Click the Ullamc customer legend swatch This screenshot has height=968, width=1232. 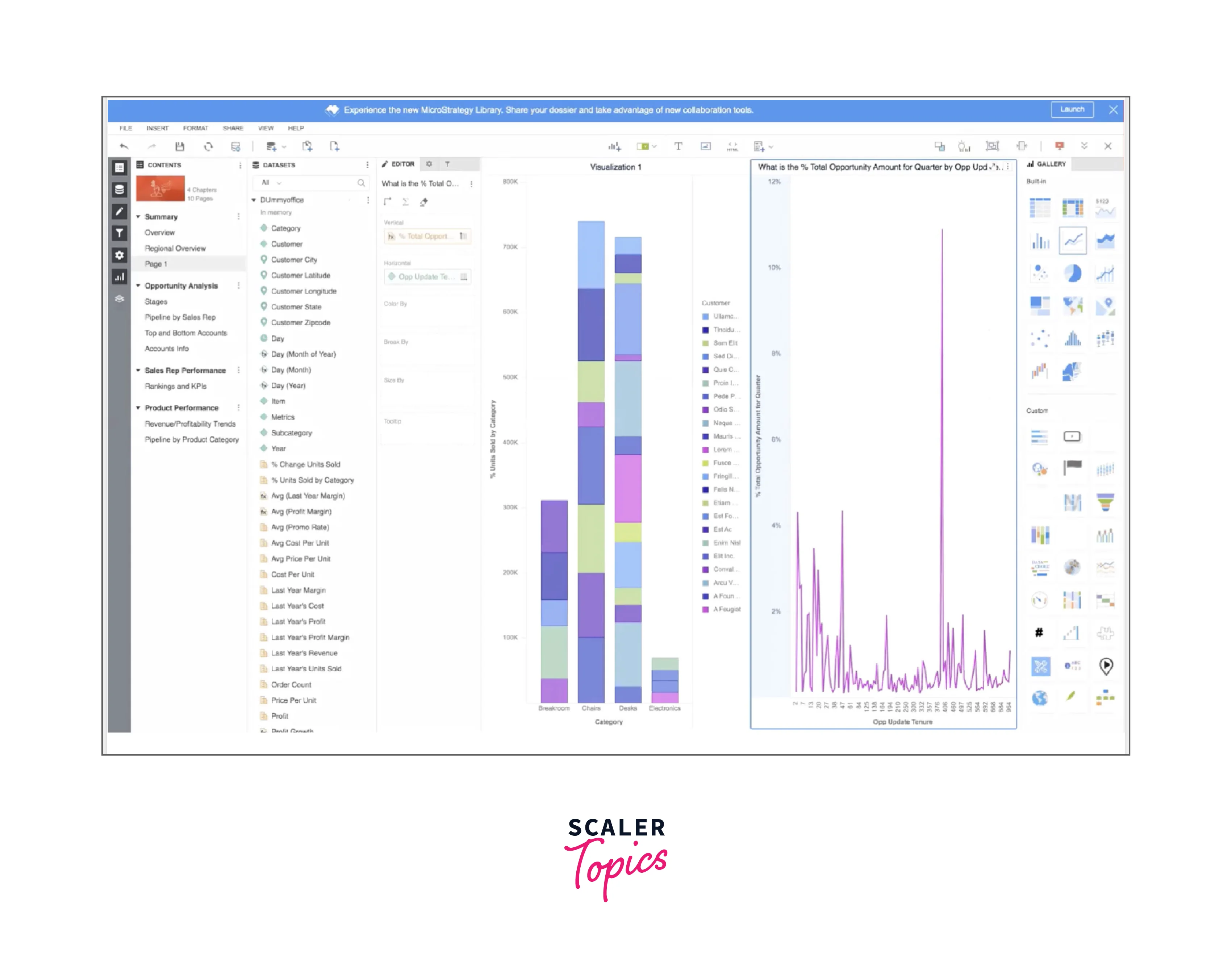706,317
